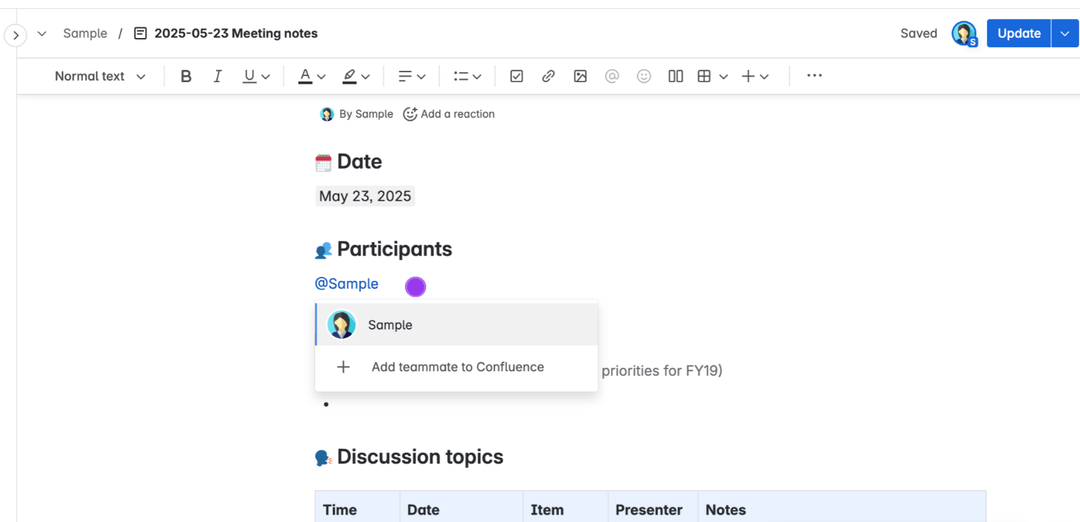Click the Date heading
Screen dimensions: 1080x522
pyautogui.click(x=360, y=162)
